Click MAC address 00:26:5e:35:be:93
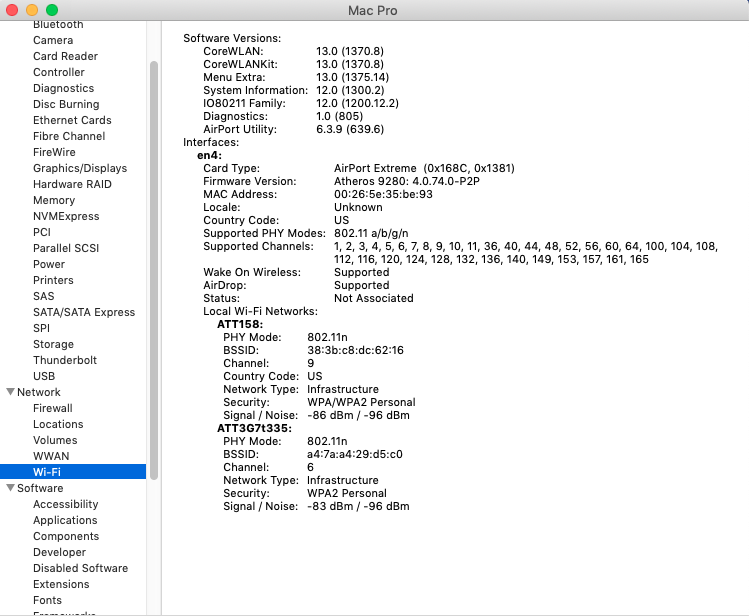This screenshot has width=749, height=616. 383,194
